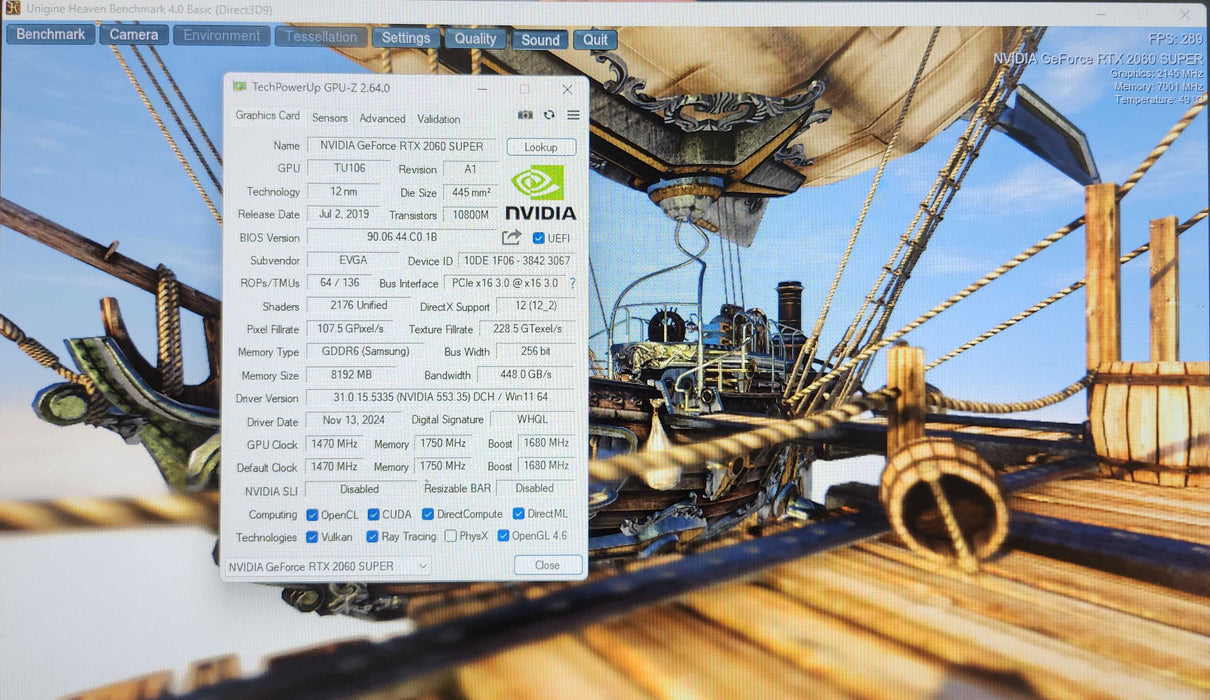Click the BIOS share/export arrow icon
The image size is (1210, 700).
coord(511,237)
